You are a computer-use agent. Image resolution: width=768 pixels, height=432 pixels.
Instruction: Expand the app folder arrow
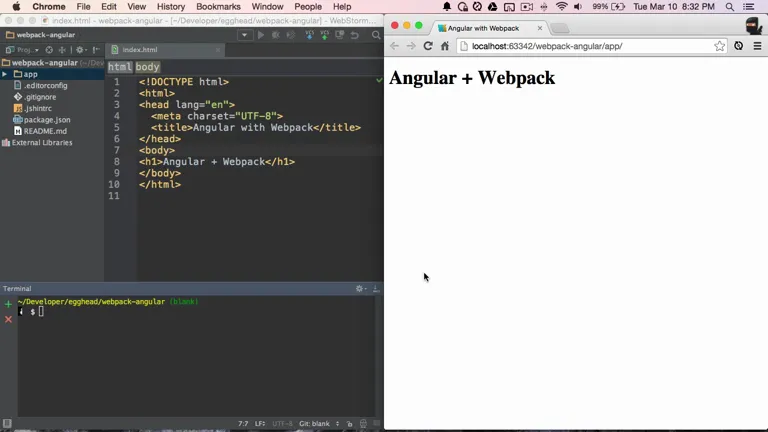coord(4,74)
